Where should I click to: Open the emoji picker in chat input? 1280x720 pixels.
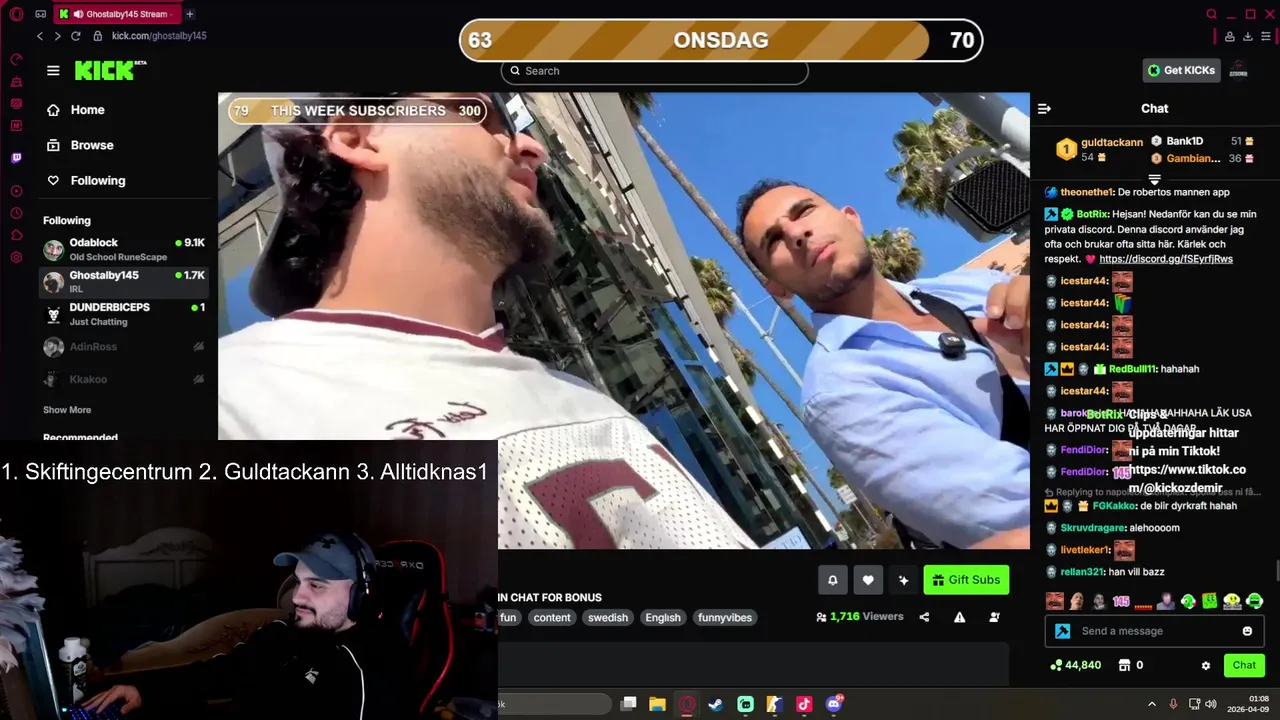tap(1247, 631)
